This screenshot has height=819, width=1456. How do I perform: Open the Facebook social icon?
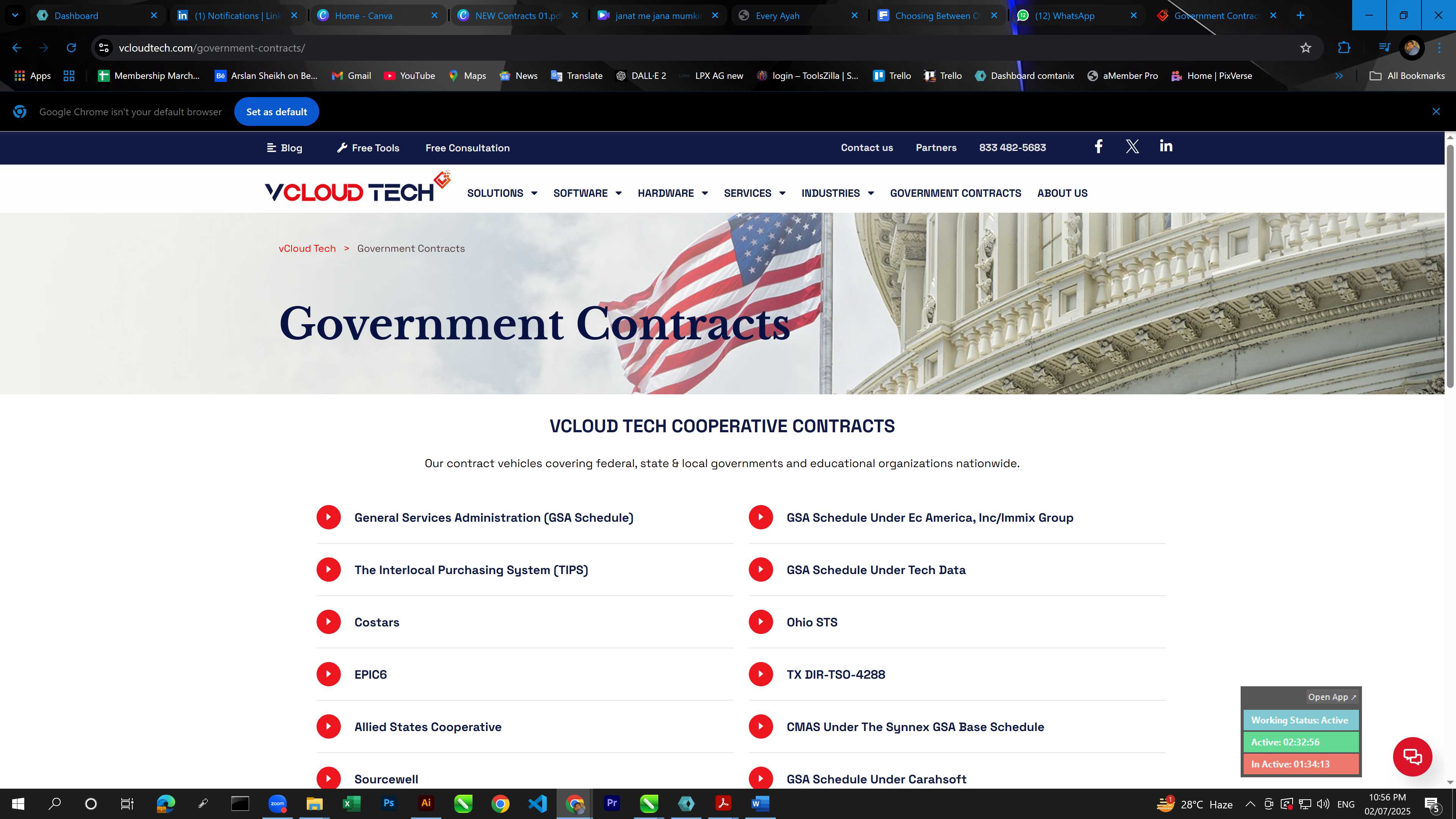[x=1098, y=147]
